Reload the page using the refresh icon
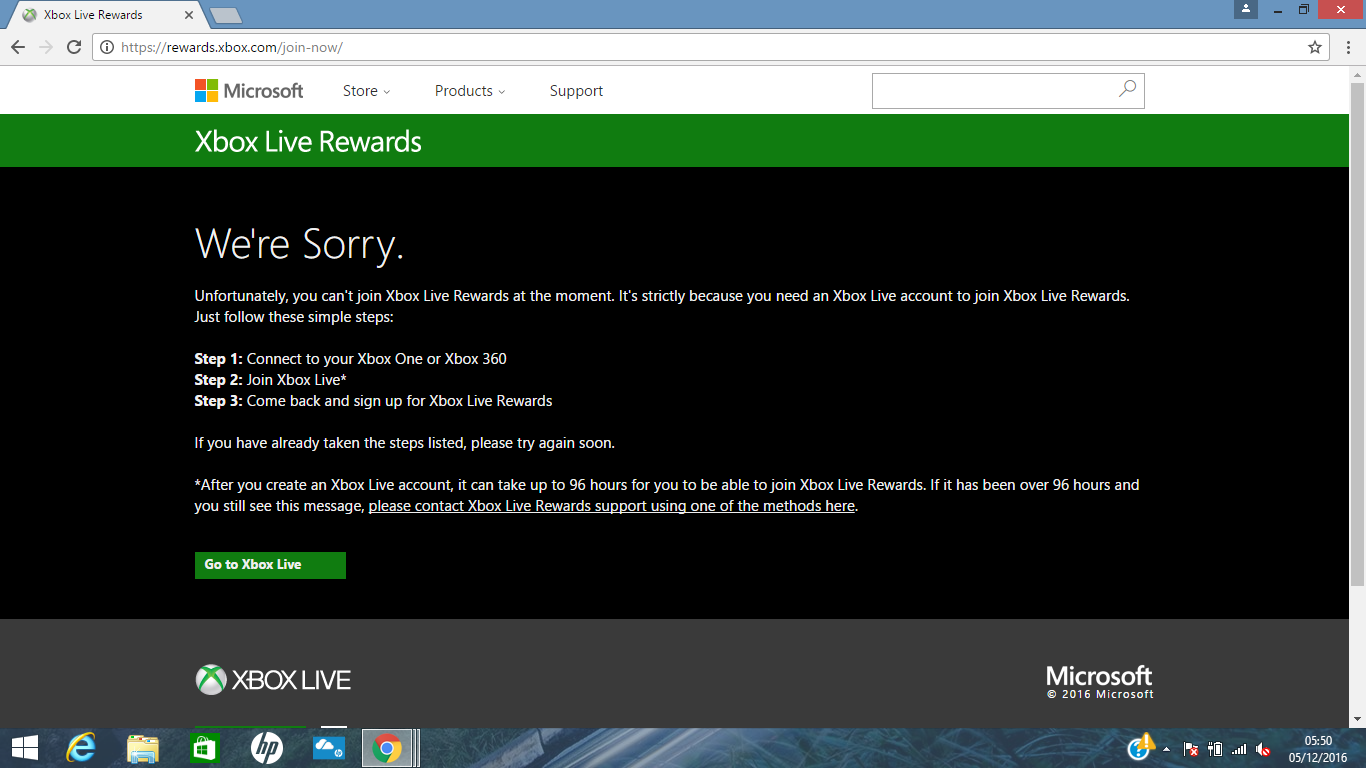This screenshot has height=768, width=1366. [x=71, y=46]
